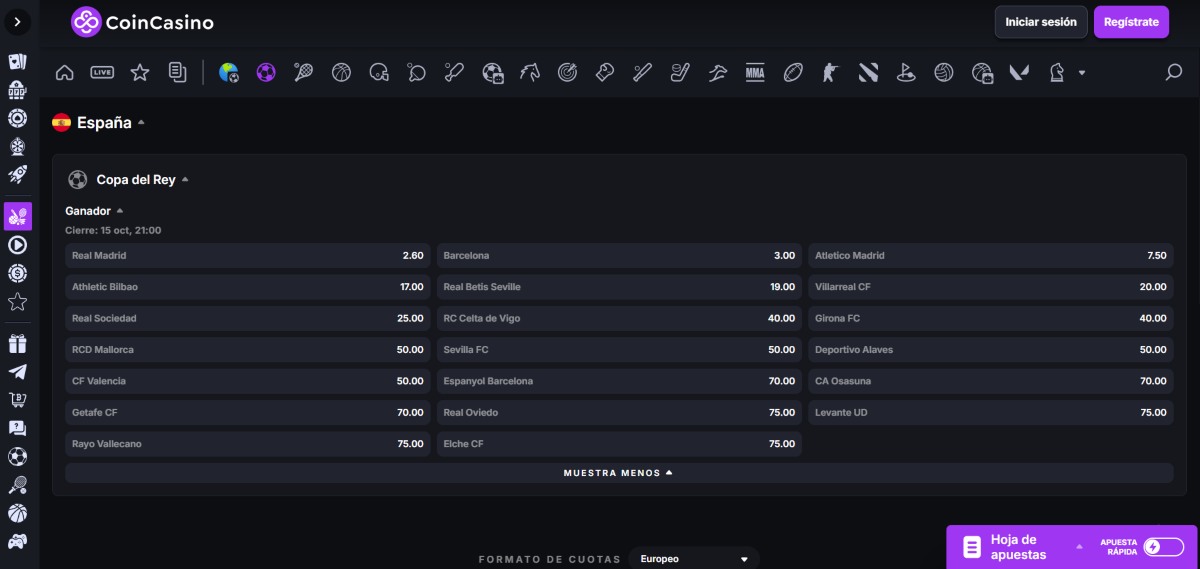The height and width of the screenshot is (569, 1200).
Task: Click the Iniciar sesión button
Action: [x=1040, y=22]
